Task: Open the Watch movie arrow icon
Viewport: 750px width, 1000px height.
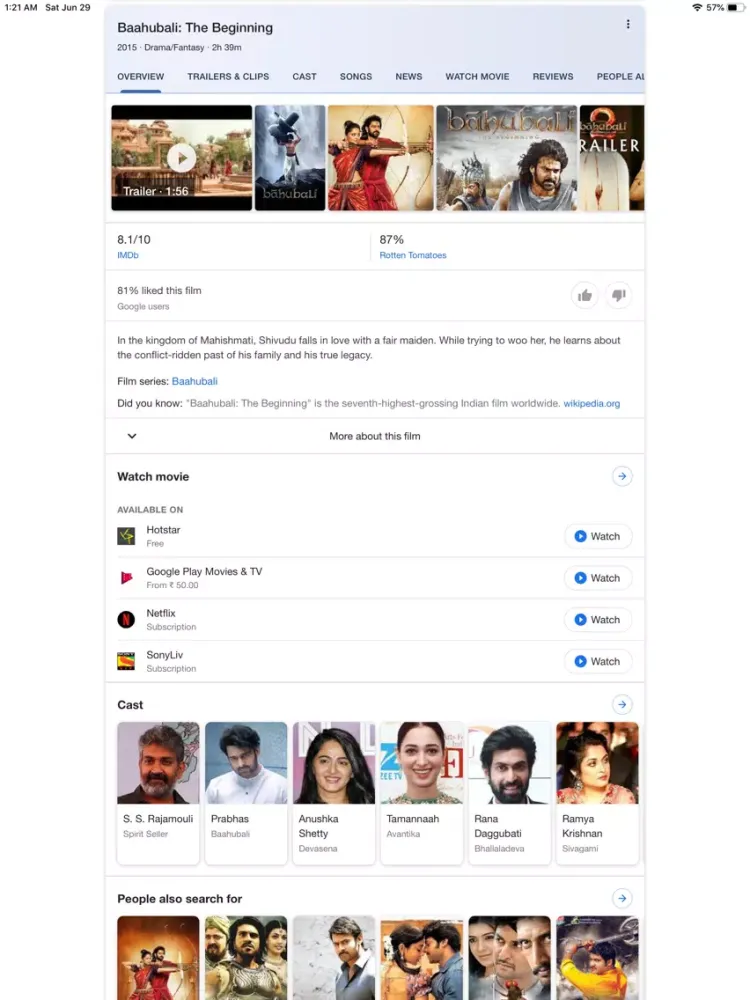Action: [x=622, y=477]
